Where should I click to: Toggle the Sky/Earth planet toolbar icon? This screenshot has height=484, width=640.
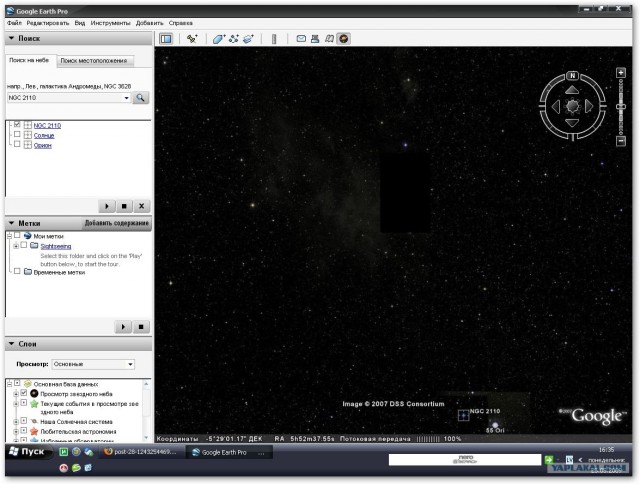[x=344, y=39]
